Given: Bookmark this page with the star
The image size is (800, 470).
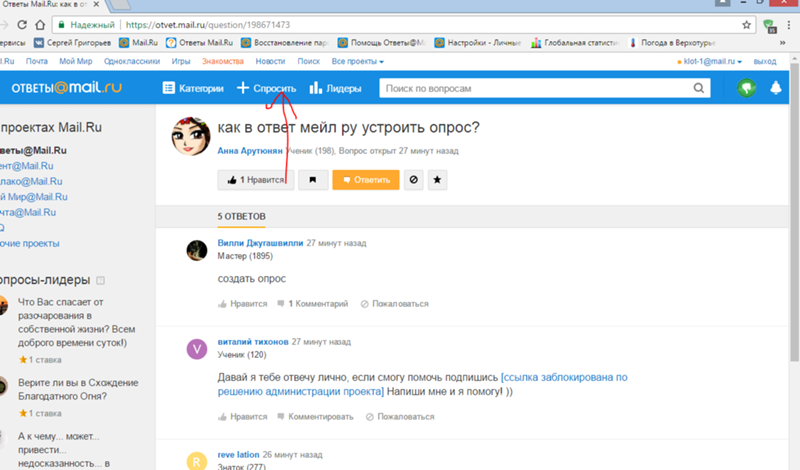Looking at the screenshot, I should click(x=746, y=24).
